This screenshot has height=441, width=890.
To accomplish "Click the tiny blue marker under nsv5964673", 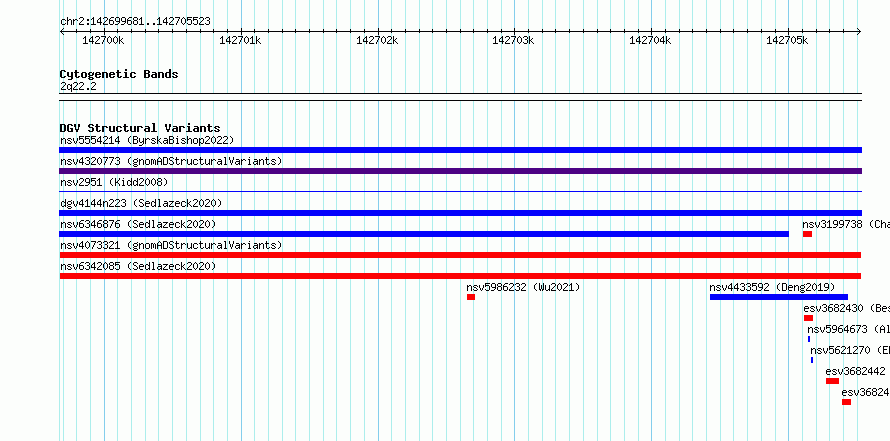I will (x=809, y=339).
